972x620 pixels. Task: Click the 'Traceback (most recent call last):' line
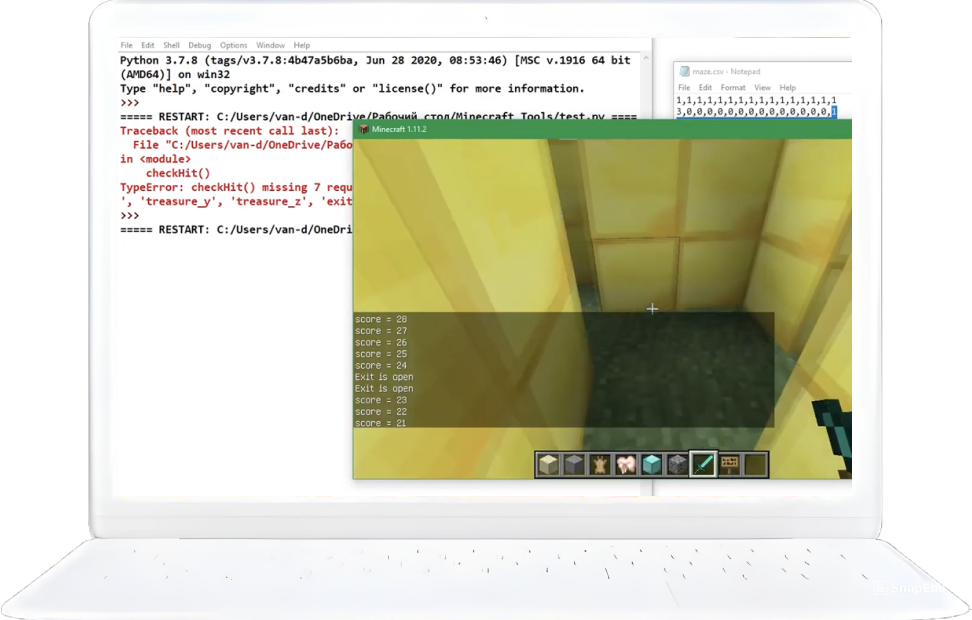[229, 131]
